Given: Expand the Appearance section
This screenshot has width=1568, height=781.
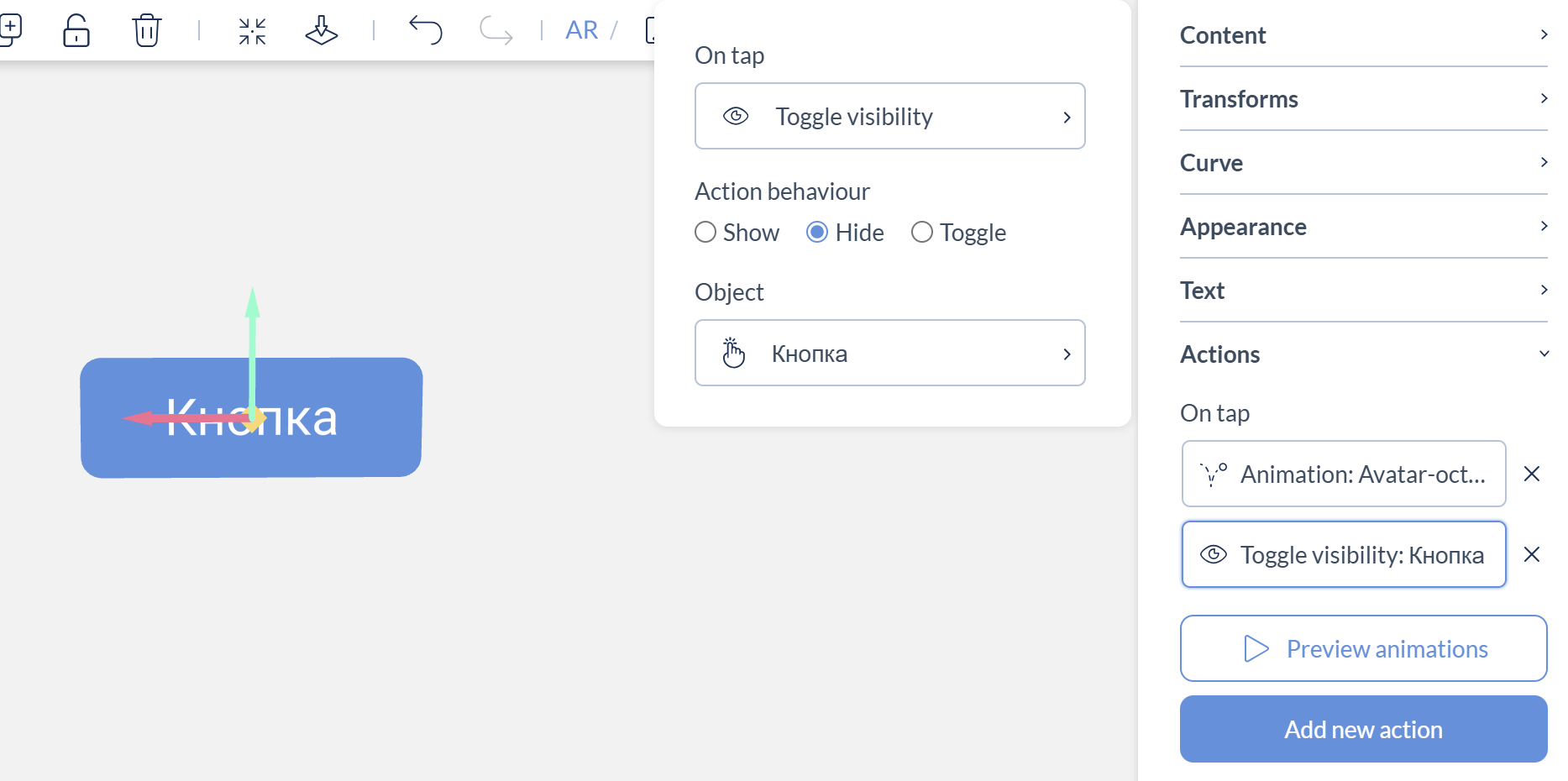Looking at the screenshot, I should pos(1362,227).
